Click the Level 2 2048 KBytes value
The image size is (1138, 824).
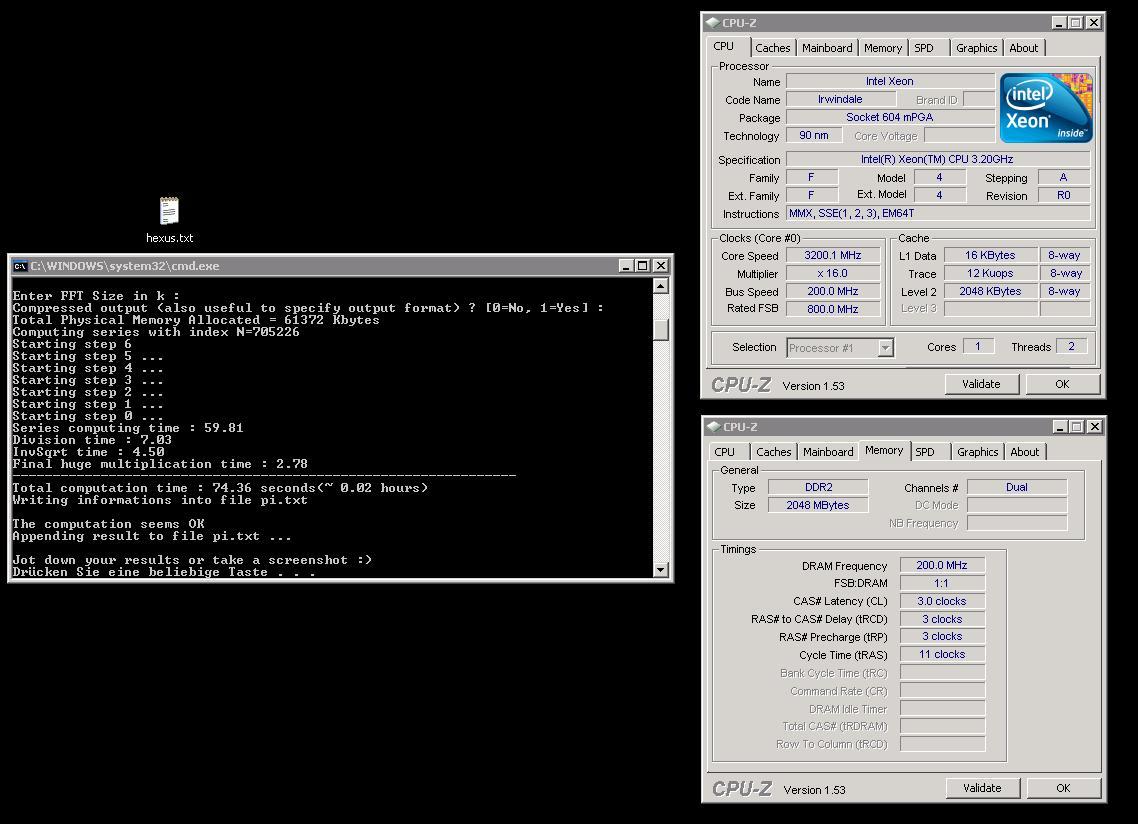coord(990,291)
